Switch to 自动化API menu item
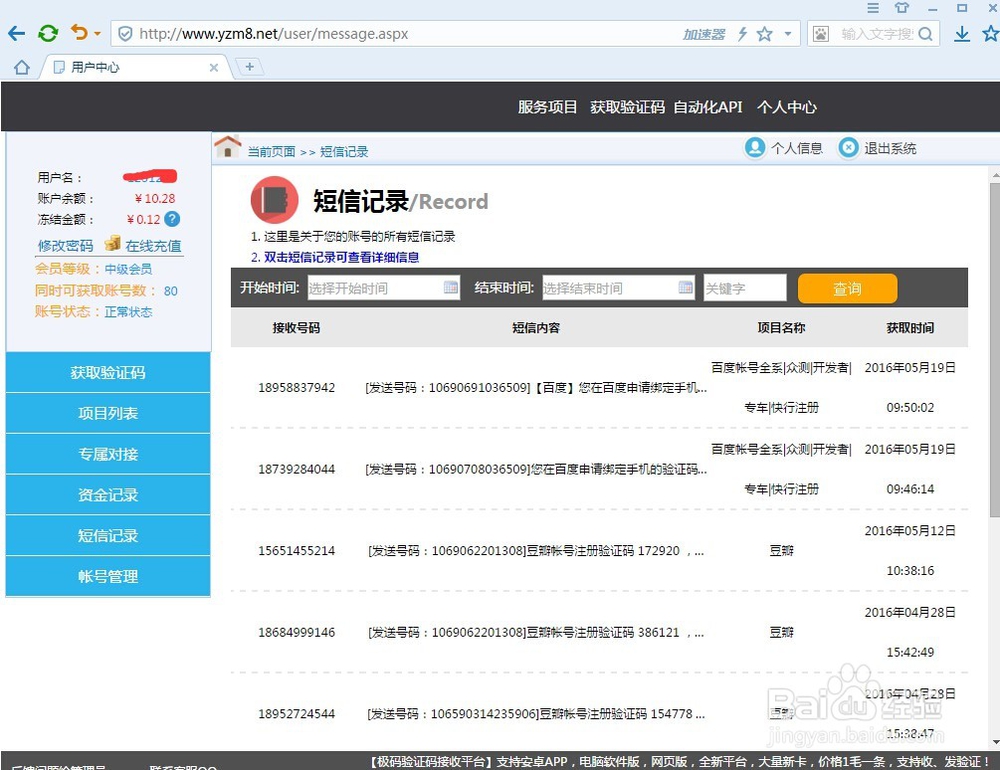The width and height of the screenshot is (1000, 770). point(708,107)
